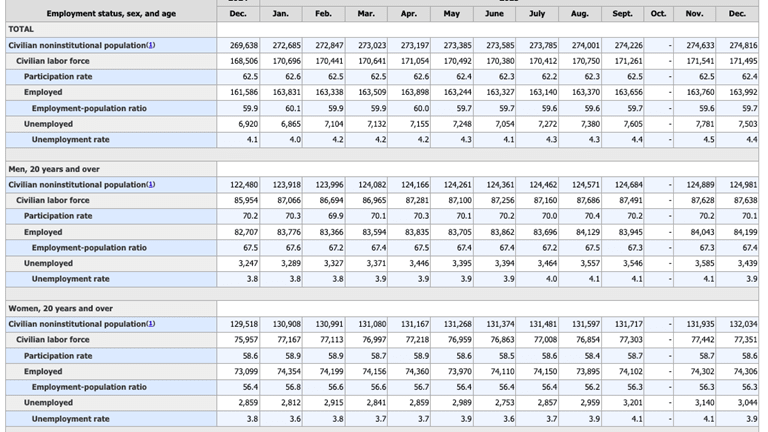Click the cell with value 7,605

pos(623,124)
